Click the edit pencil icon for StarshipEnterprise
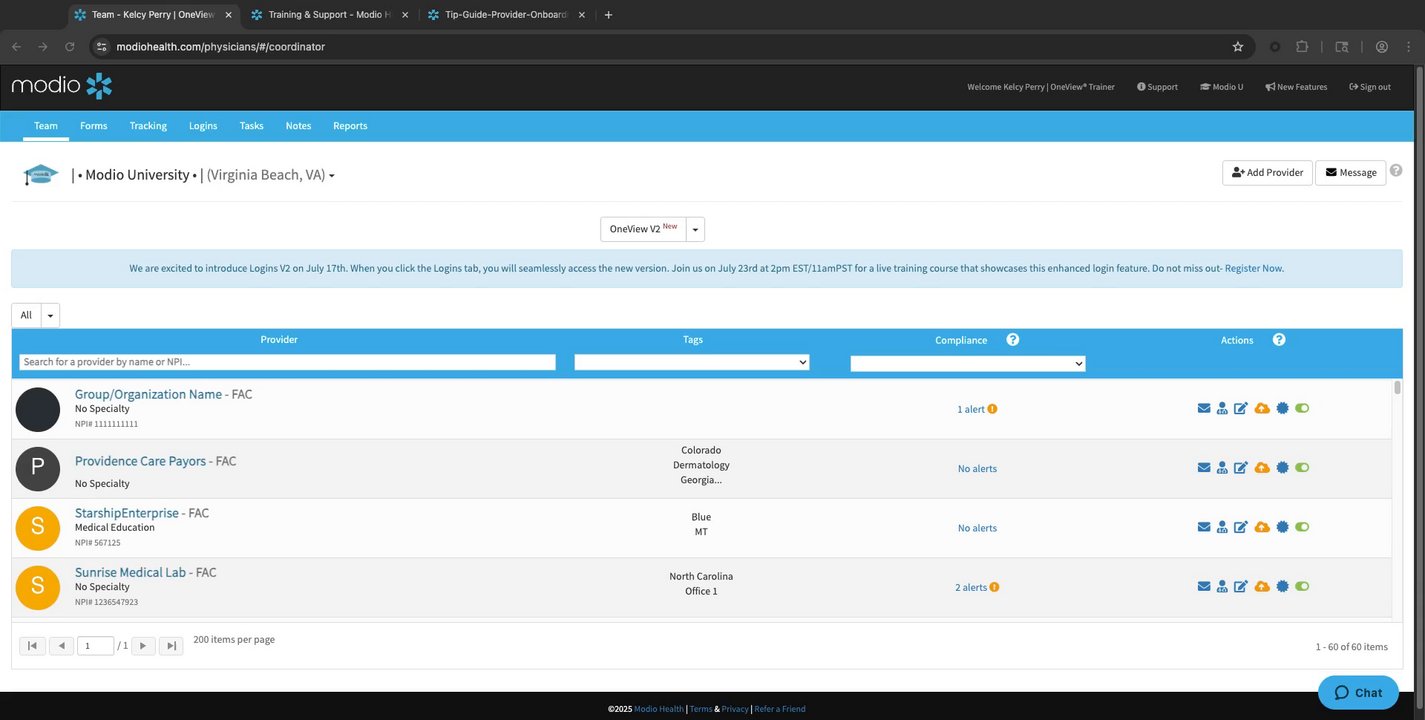This screenshot has width=1425, height=720. 1241,527
